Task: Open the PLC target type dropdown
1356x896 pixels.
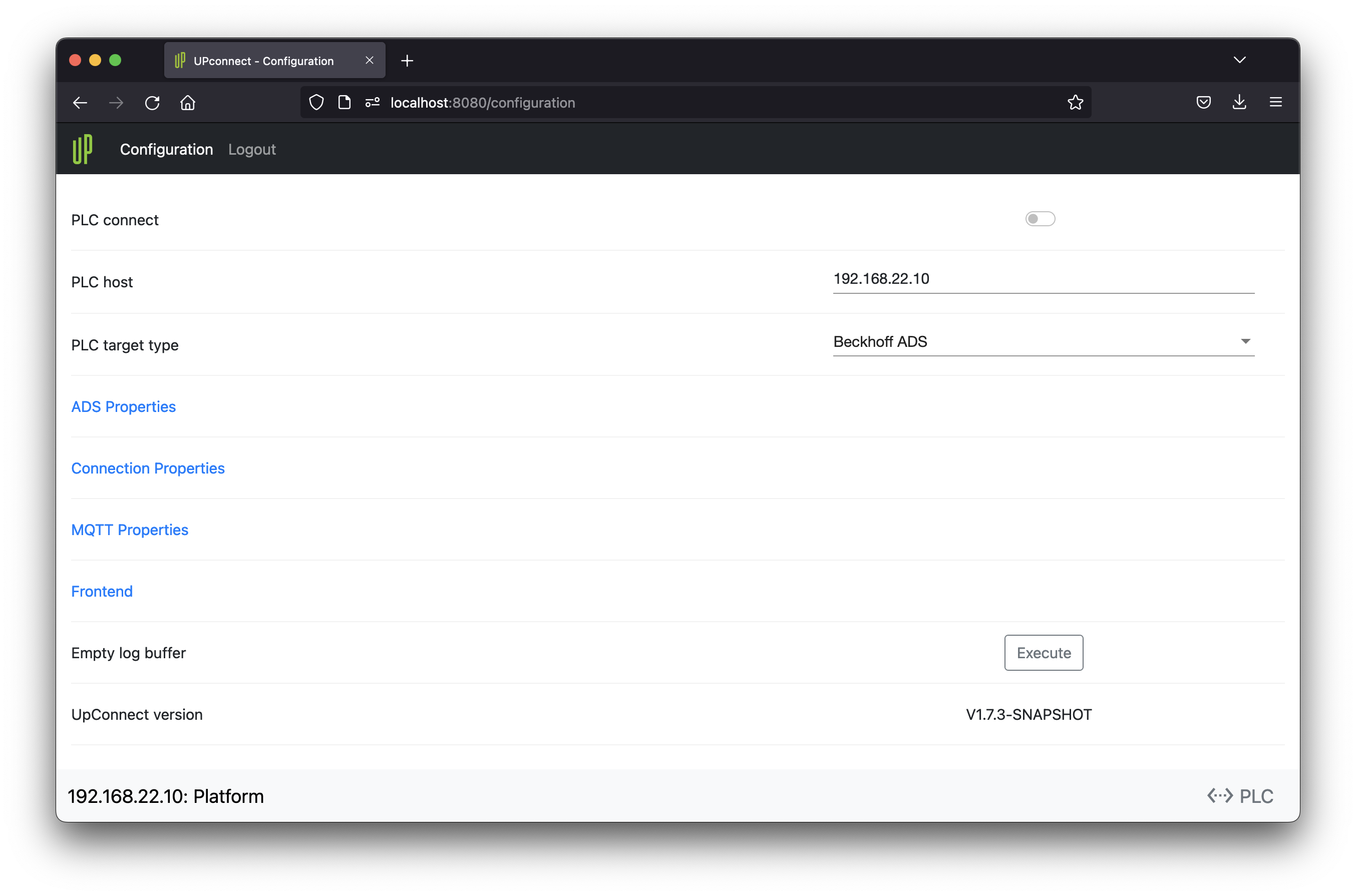Action: pos(1044,342)
